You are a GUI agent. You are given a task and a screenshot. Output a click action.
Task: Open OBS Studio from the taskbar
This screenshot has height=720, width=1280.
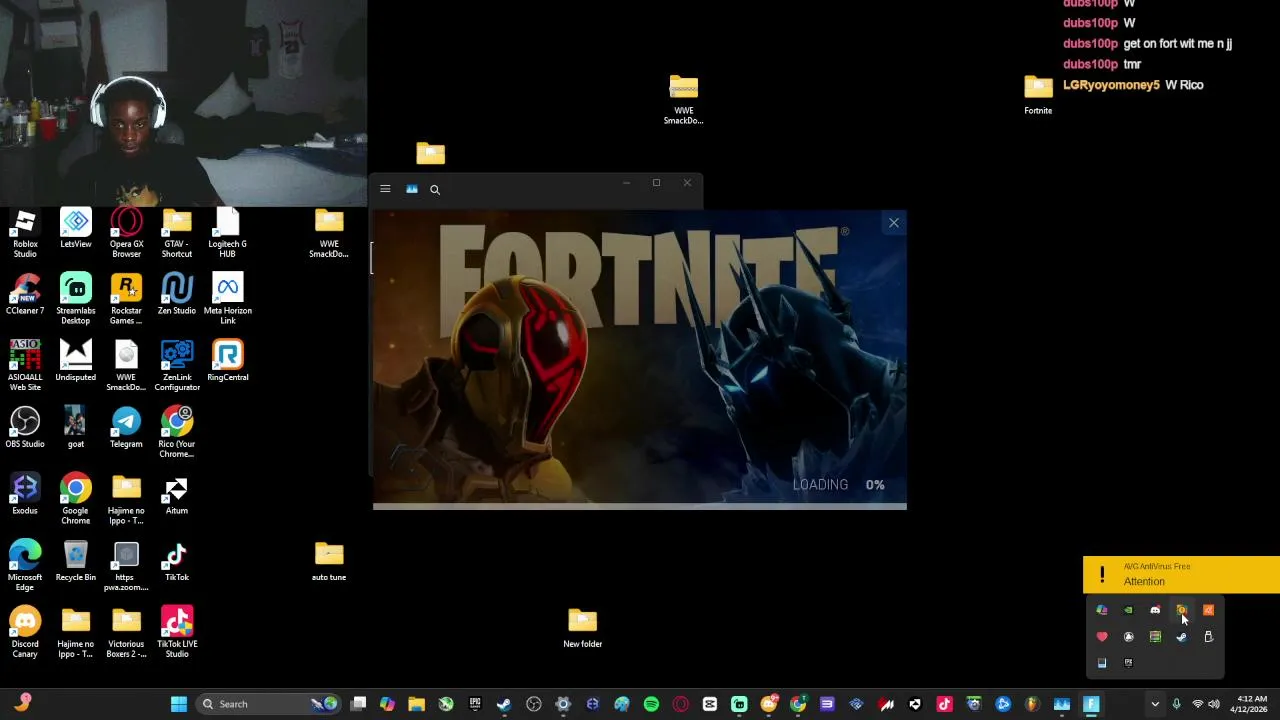(533, 704)
